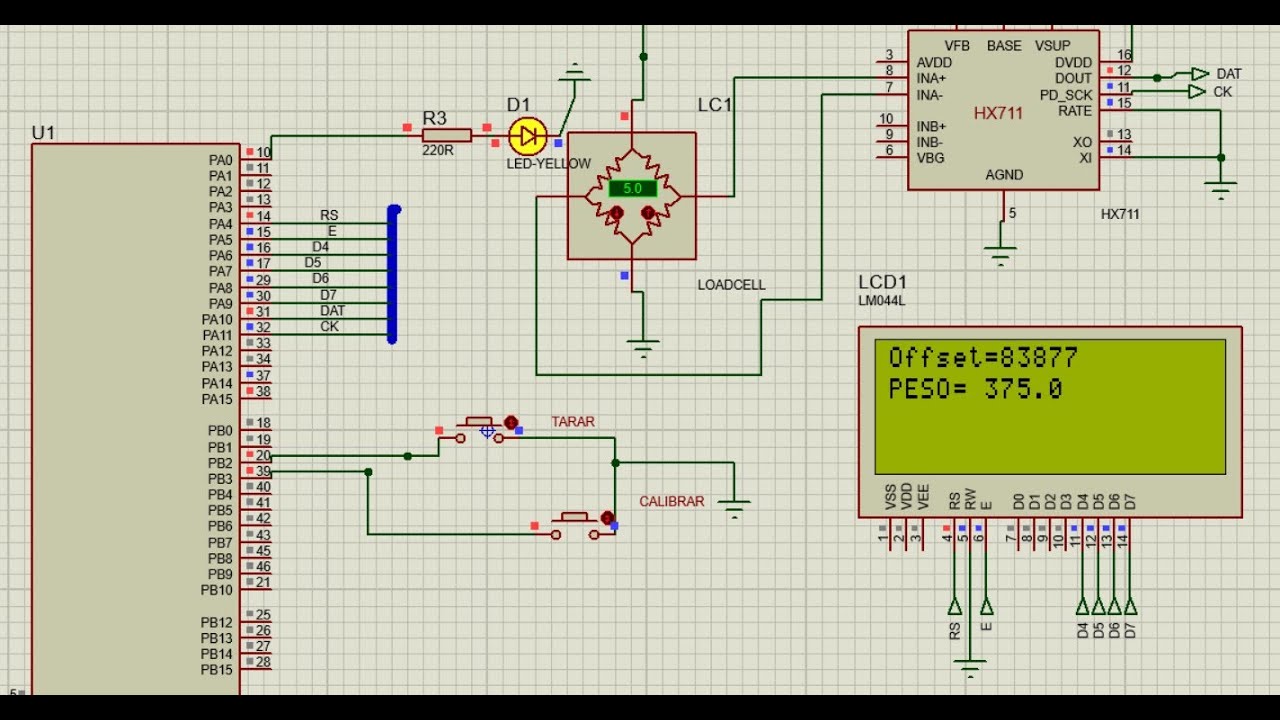Toggle the CALIBRAR button latch dot
1280x720 pixels.
pos(607,518)
